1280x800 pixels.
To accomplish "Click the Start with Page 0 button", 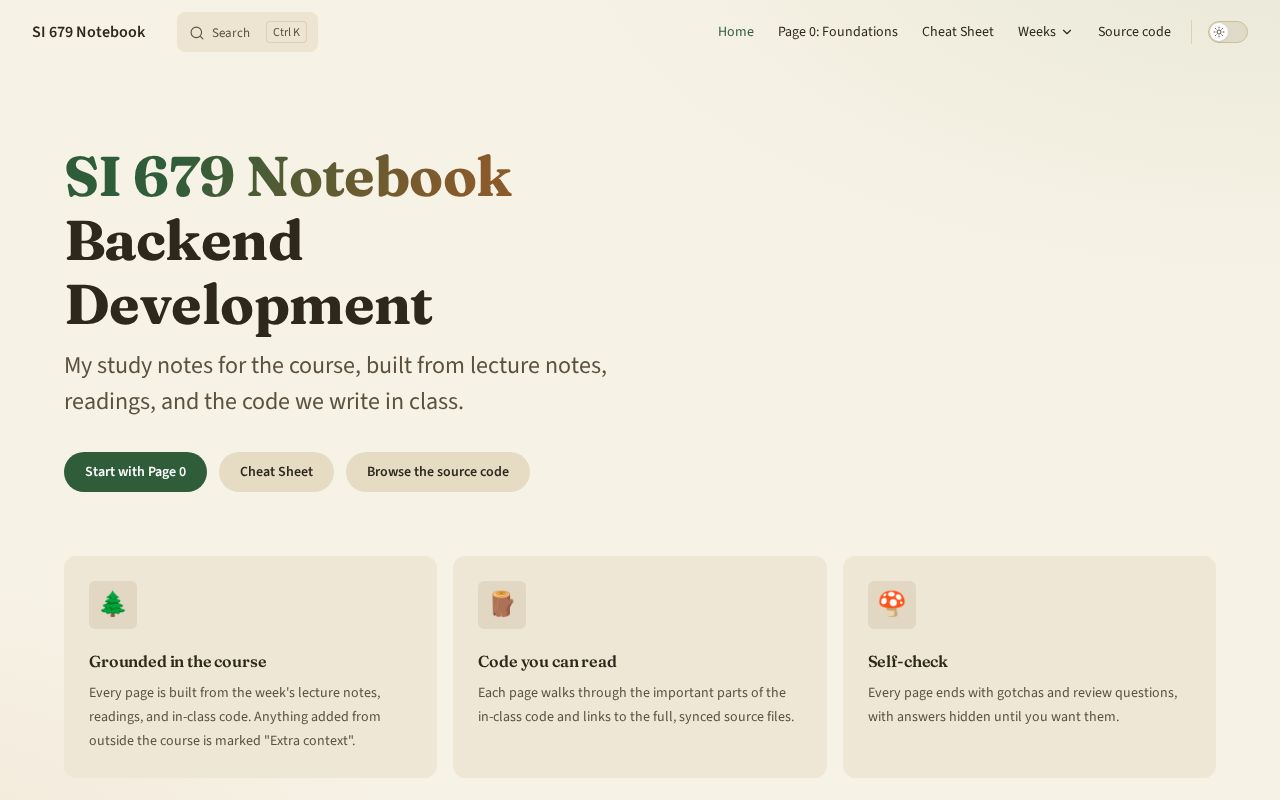I will [135, 472].
